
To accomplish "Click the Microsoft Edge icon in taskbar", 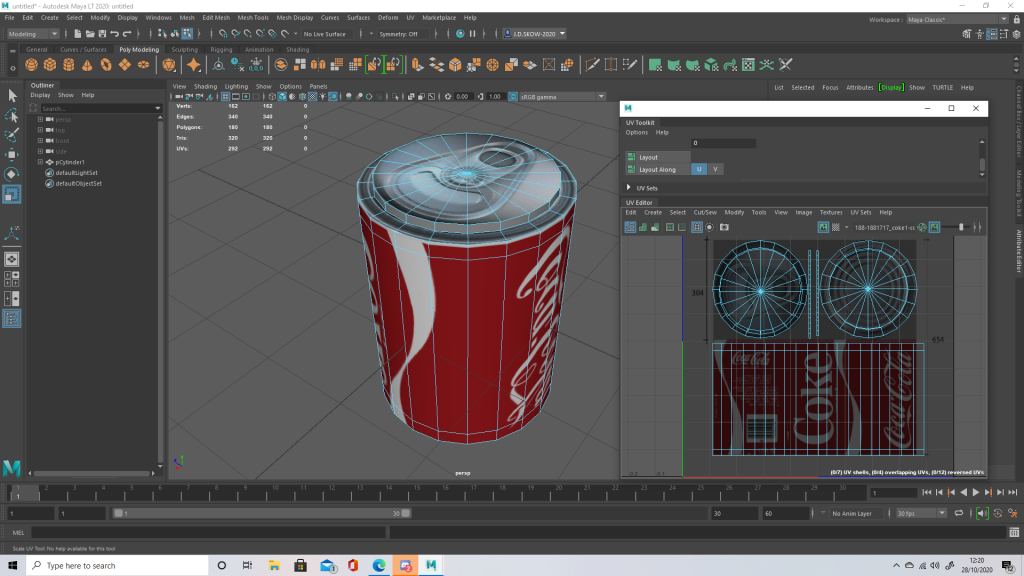I will 380,565.
